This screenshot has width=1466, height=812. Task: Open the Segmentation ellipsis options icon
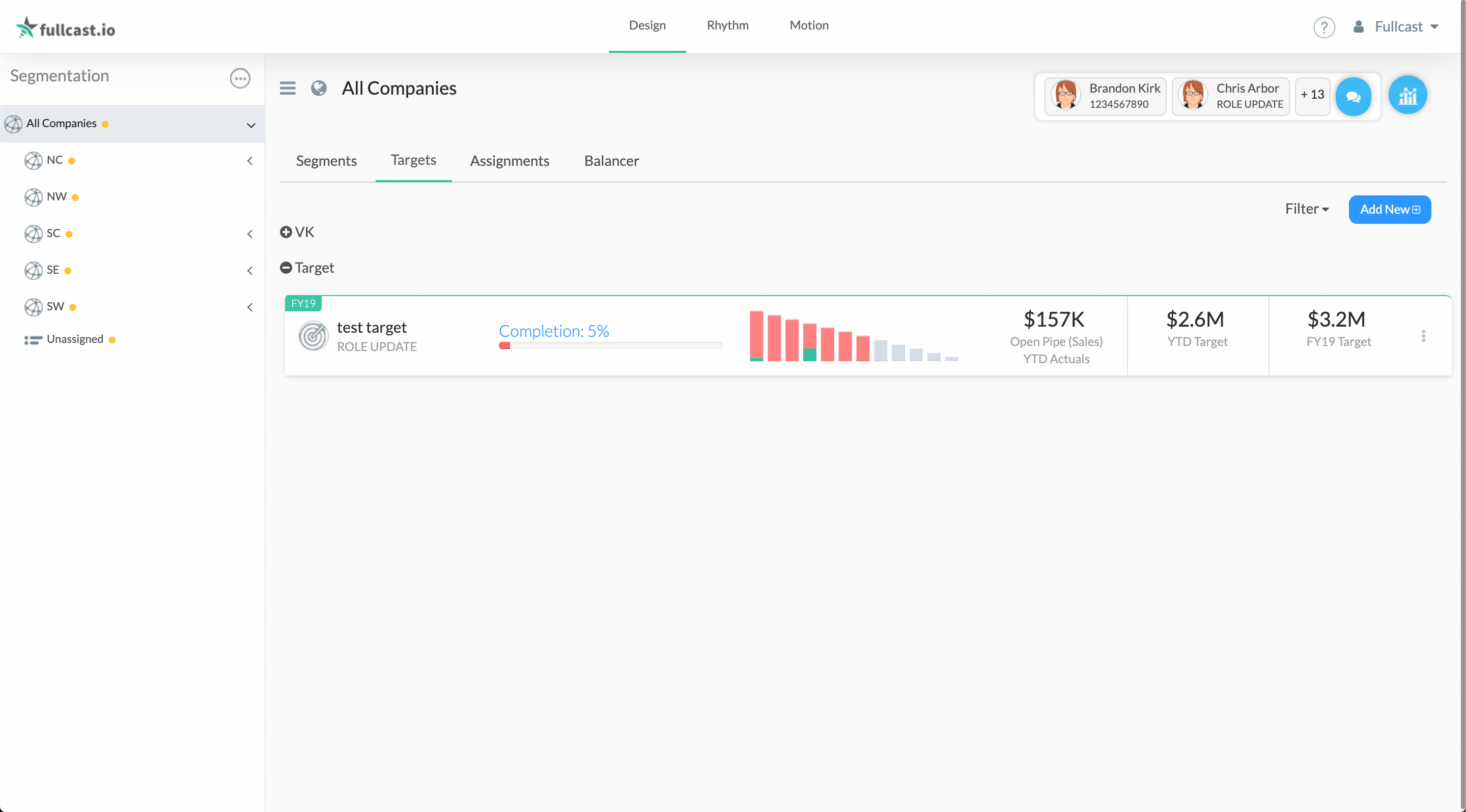240,78
